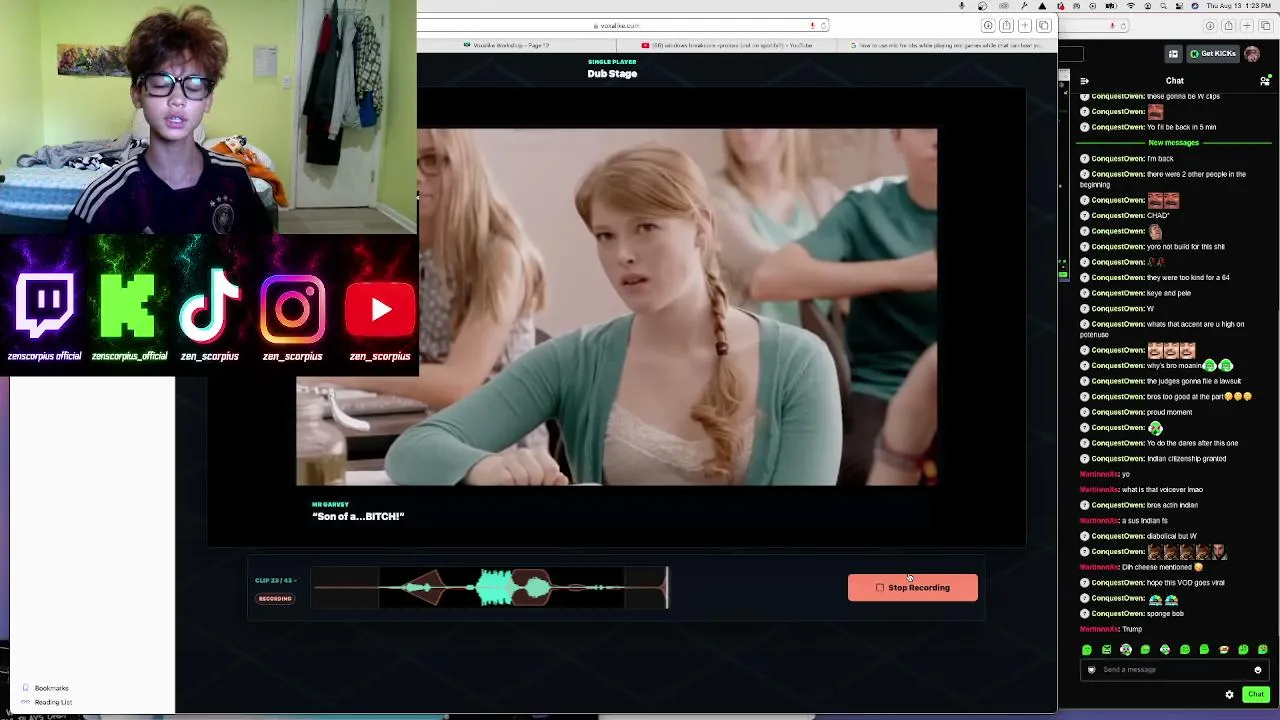Click the date and time in menu bar
The height and width of the screenshot is (720, 1280).
point(1238,6)
